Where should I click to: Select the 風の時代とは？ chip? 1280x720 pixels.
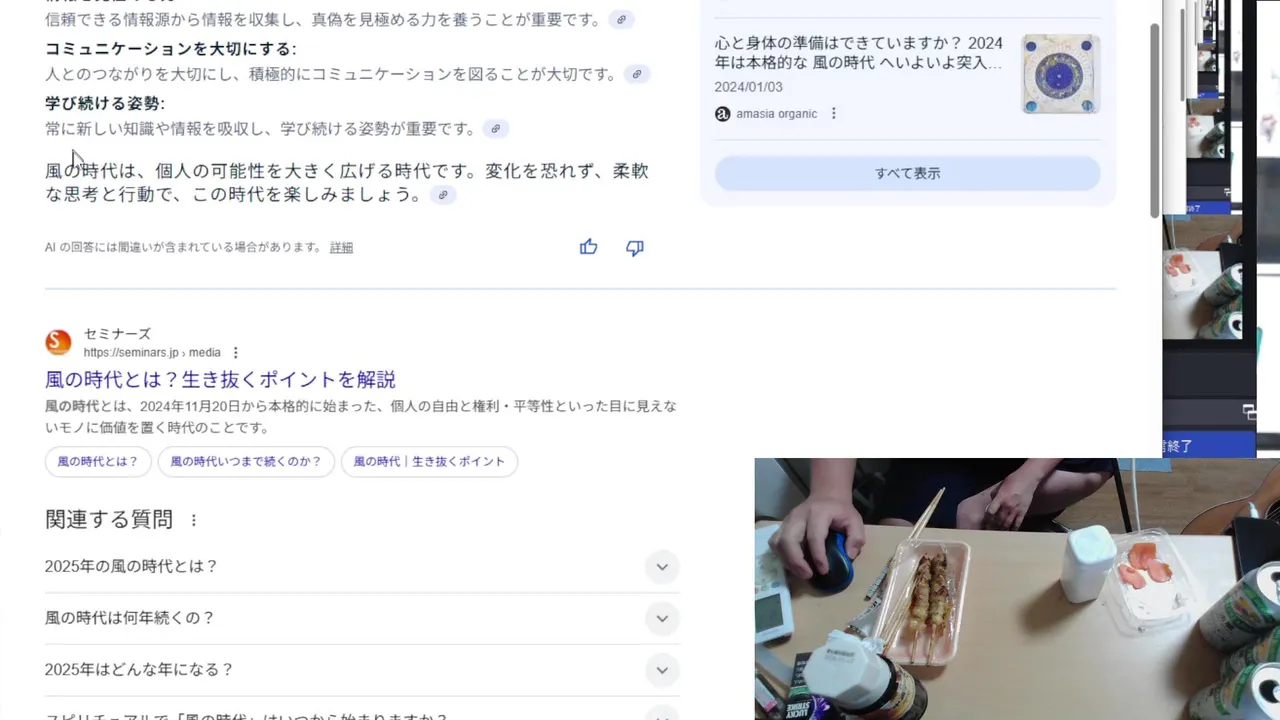point(98,462)
